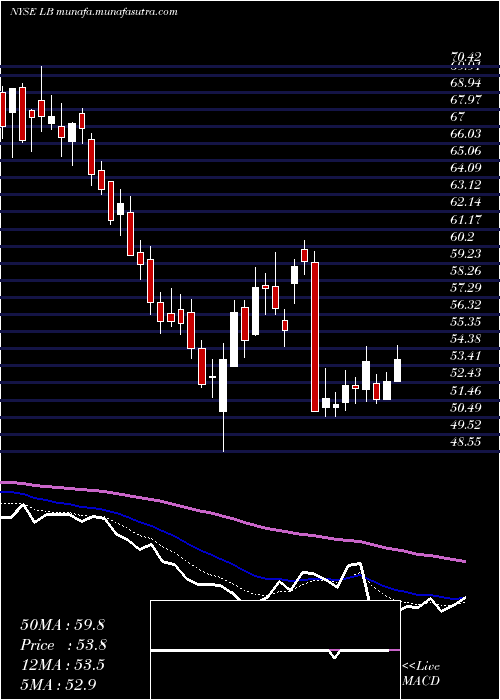Click the 50MA : 59.8 reading

(62, 624)
